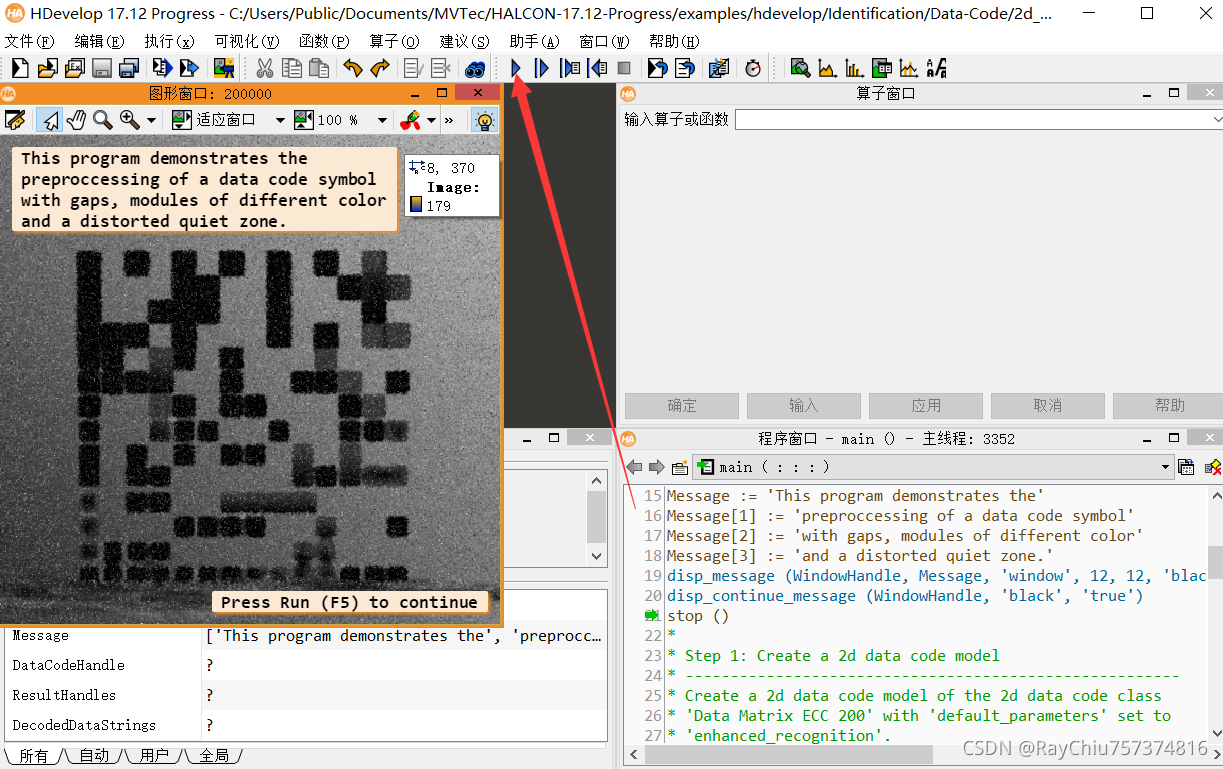
Task: Click the operator name input field
Action: pos(972,119)
